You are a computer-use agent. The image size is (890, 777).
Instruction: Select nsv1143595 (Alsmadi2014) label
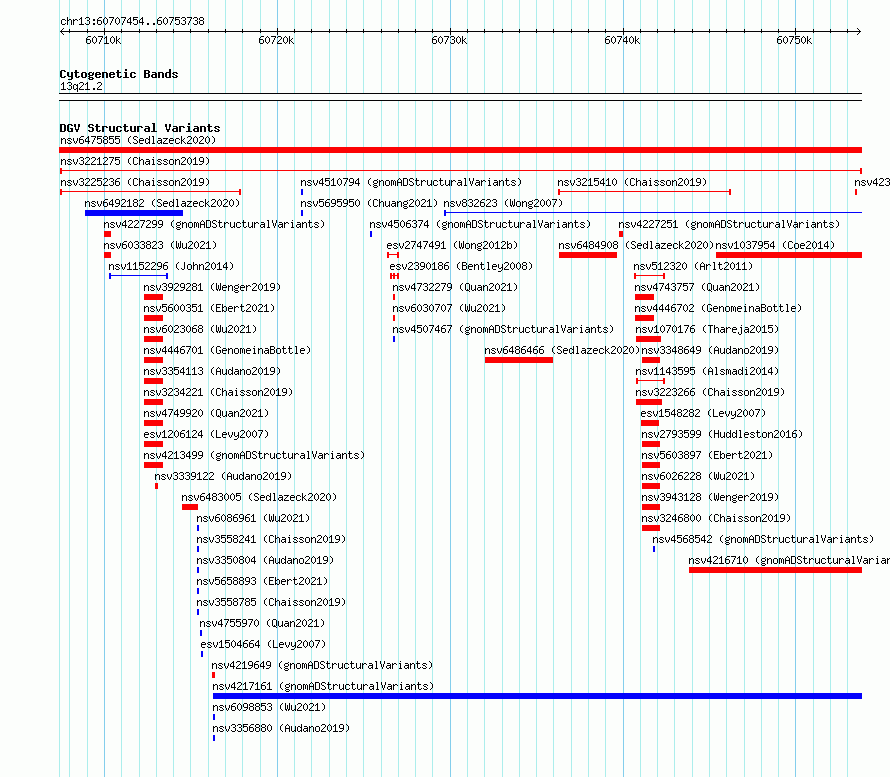(707, 371)
